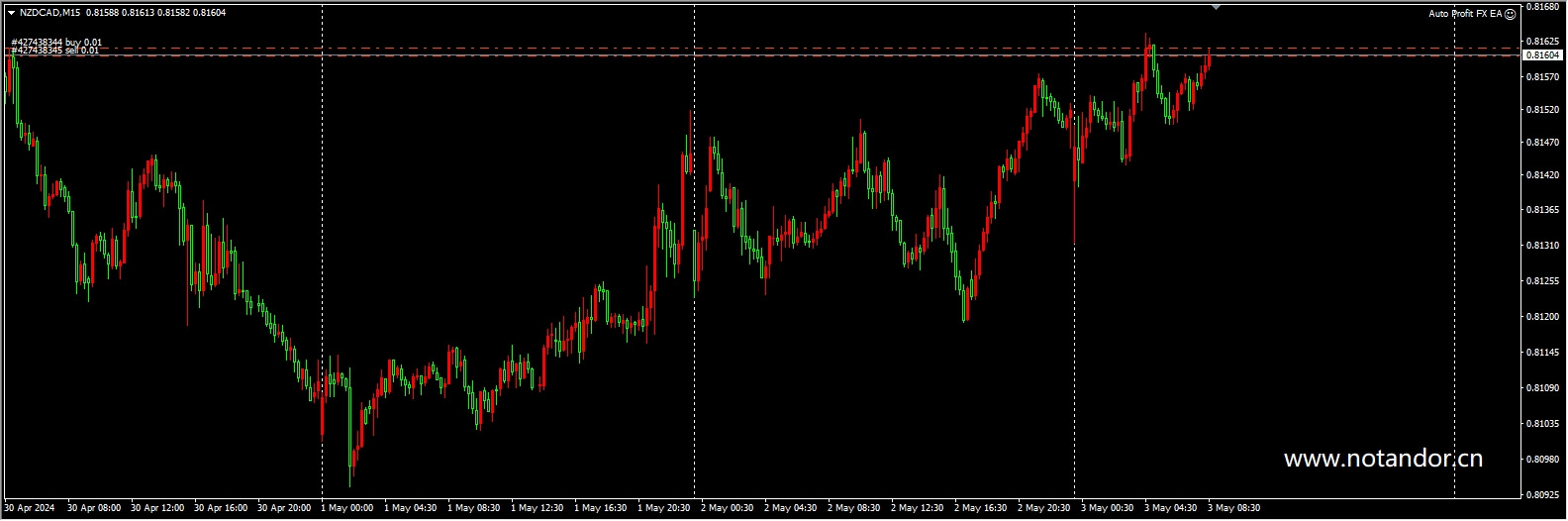Click the Auto Profit FX EA label
The height and width of the screenshot is (521, 1568).
pyautogui.click(x=1465, y=14)
